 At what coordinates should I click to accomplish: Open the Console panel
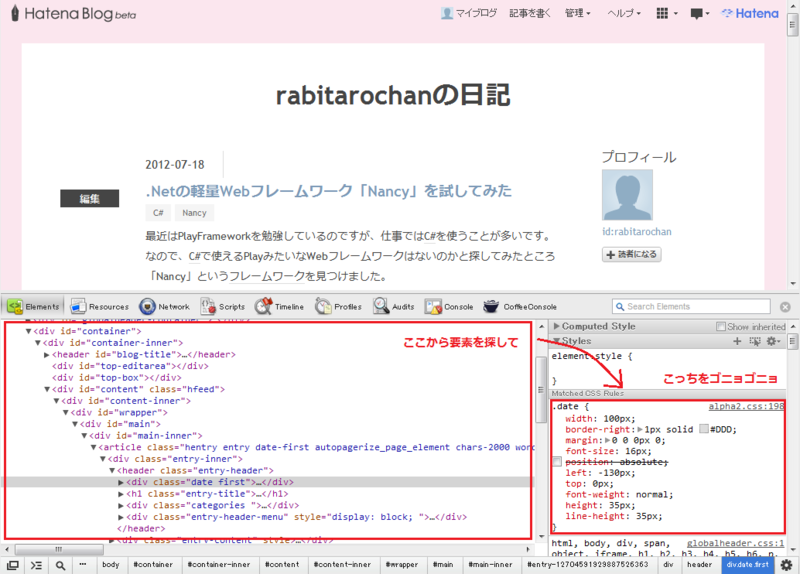(x=449, y=307)
